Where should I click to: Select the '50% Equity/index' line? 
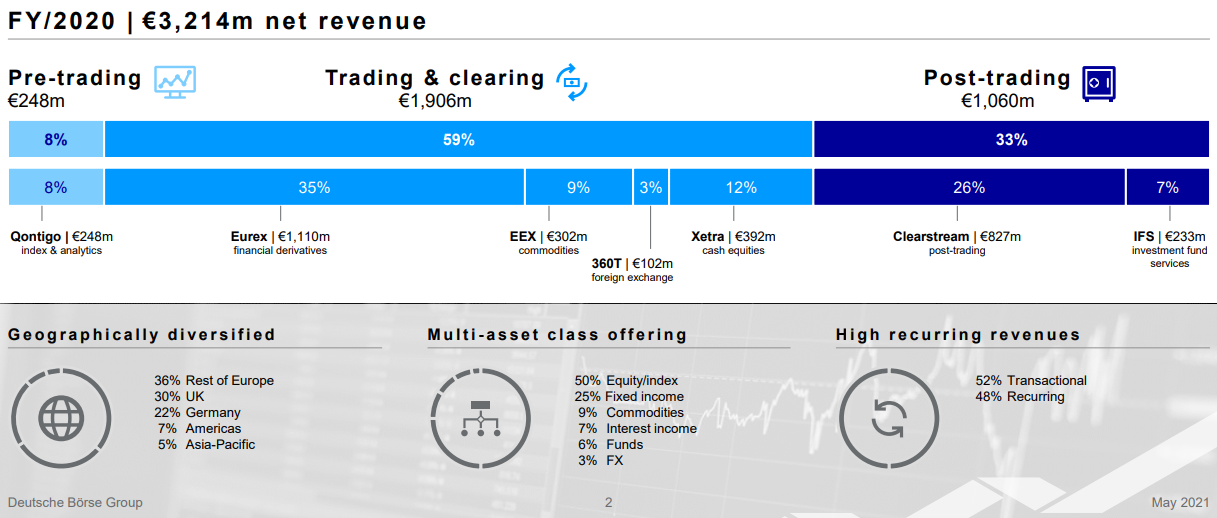pos(626,381)
